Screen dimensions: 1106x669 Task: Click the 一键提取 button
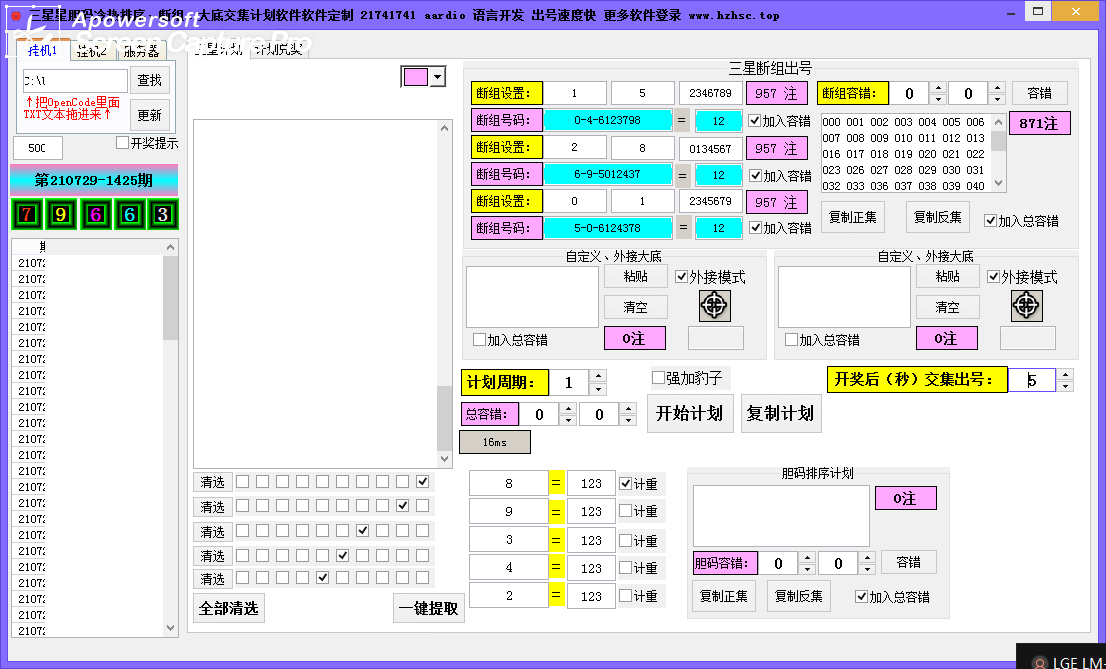tap(428, 608)
